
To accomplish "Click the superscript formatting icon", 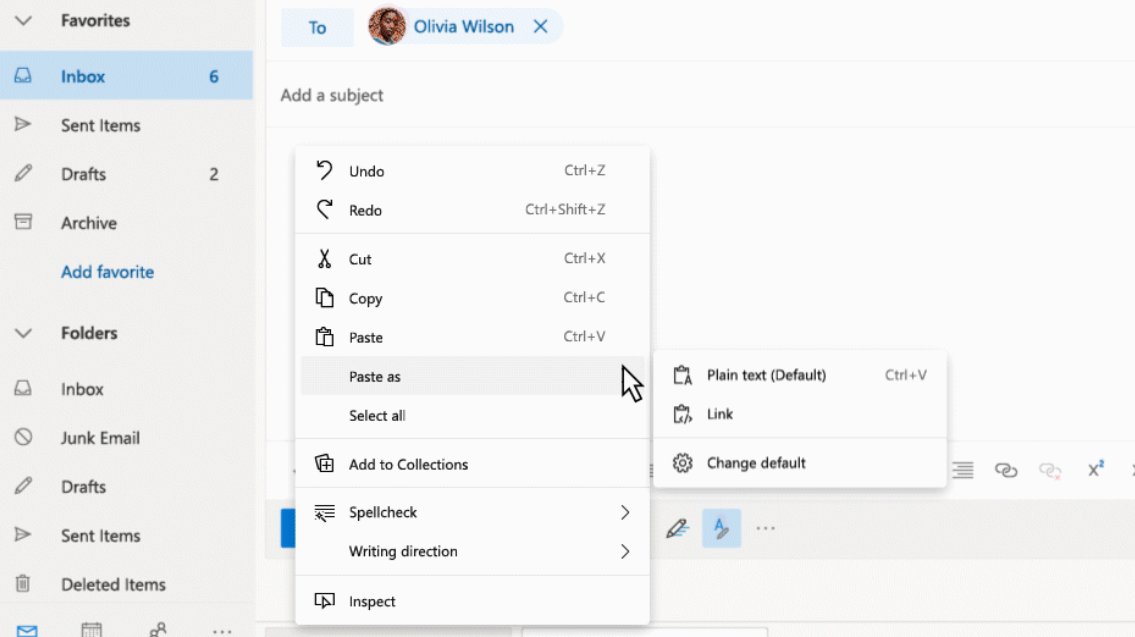I will (x=1095, y=470).
